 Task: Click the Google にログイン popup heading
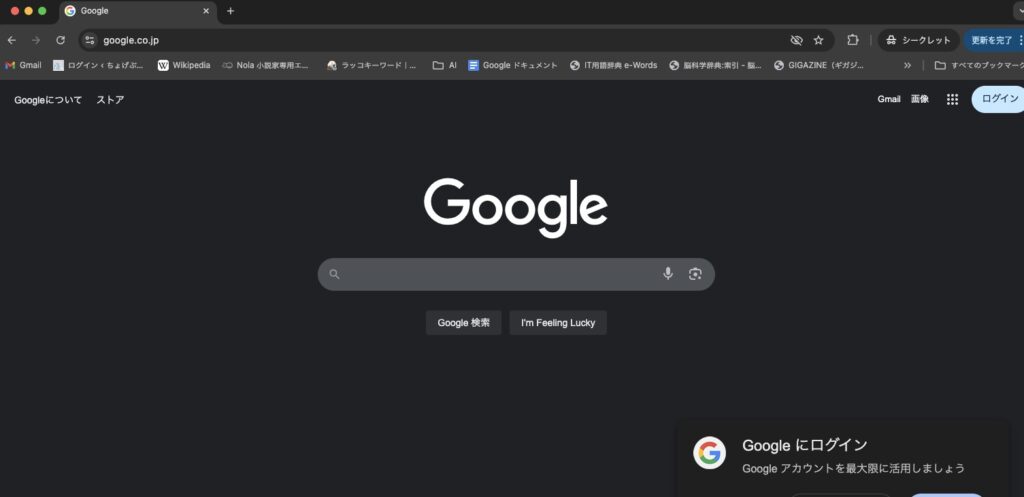(805, 445)
